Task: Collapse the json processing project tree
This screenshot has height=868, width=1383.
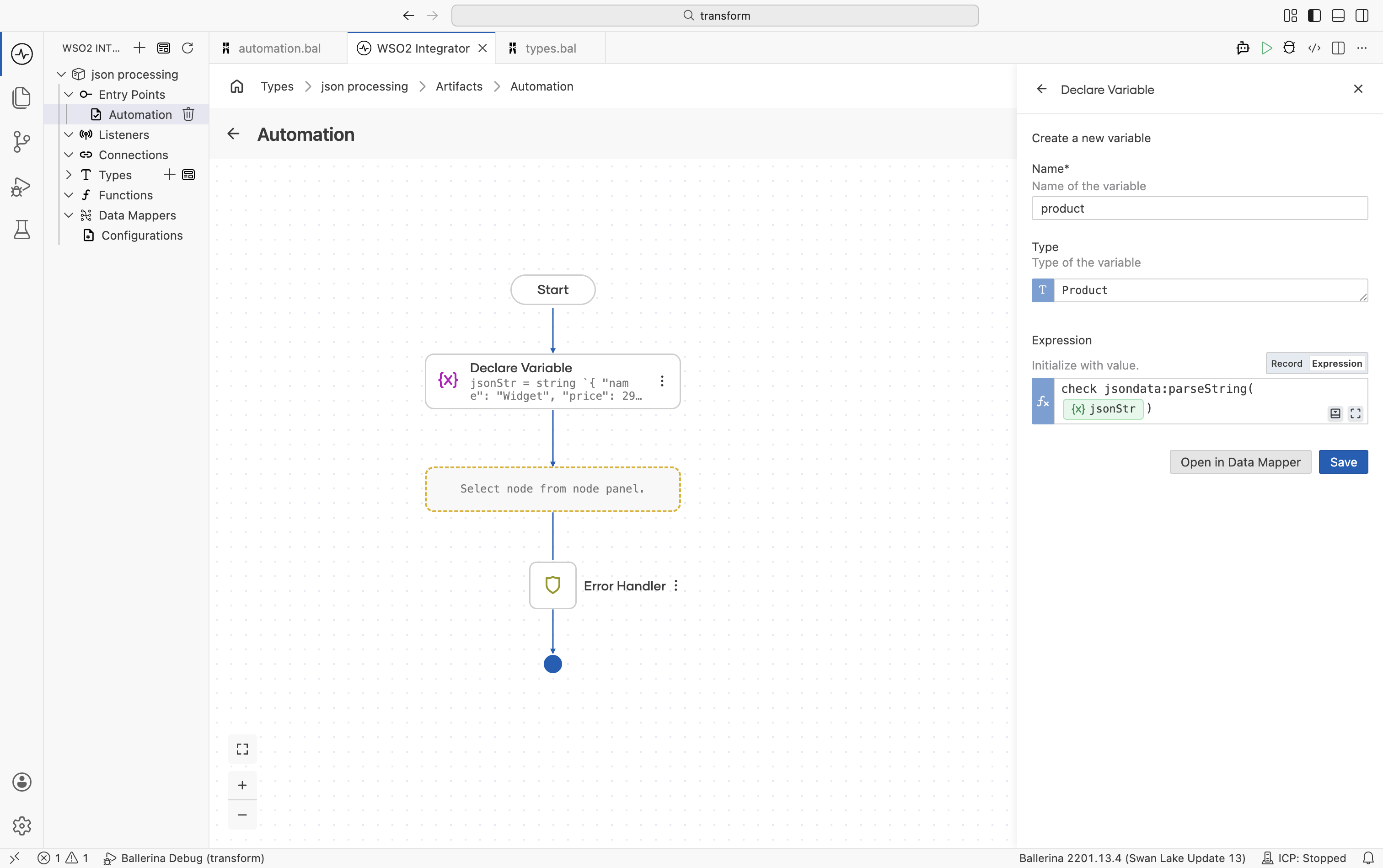Action: 61,74
